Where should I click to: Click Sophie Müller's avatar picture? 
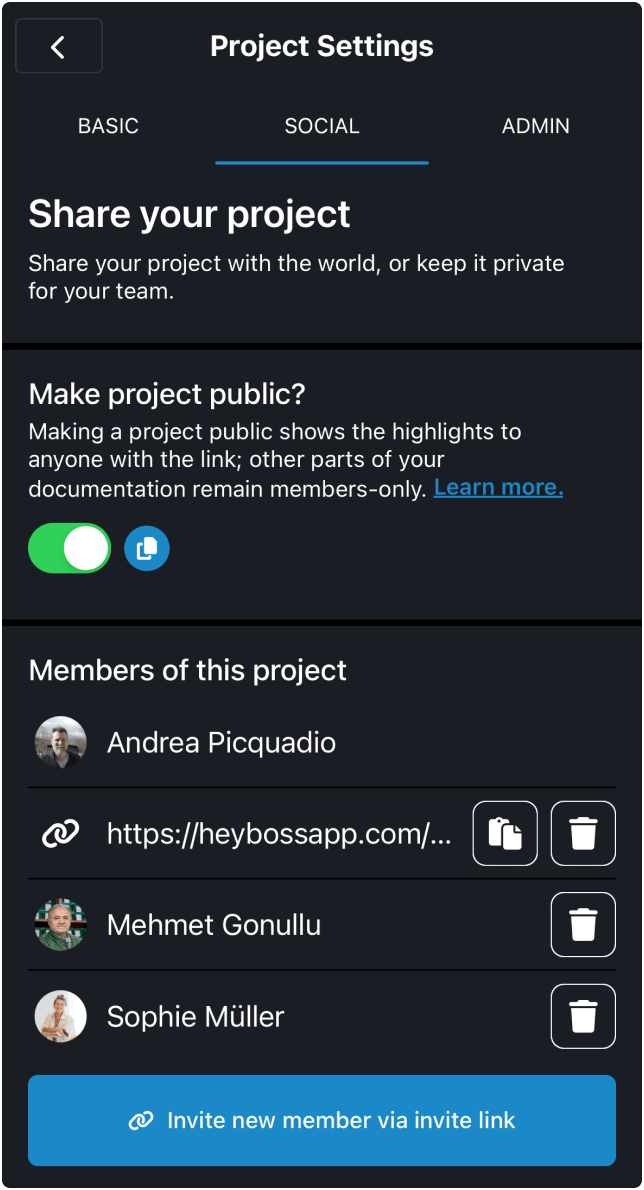pyautogui.click(x=60, y=1016)
